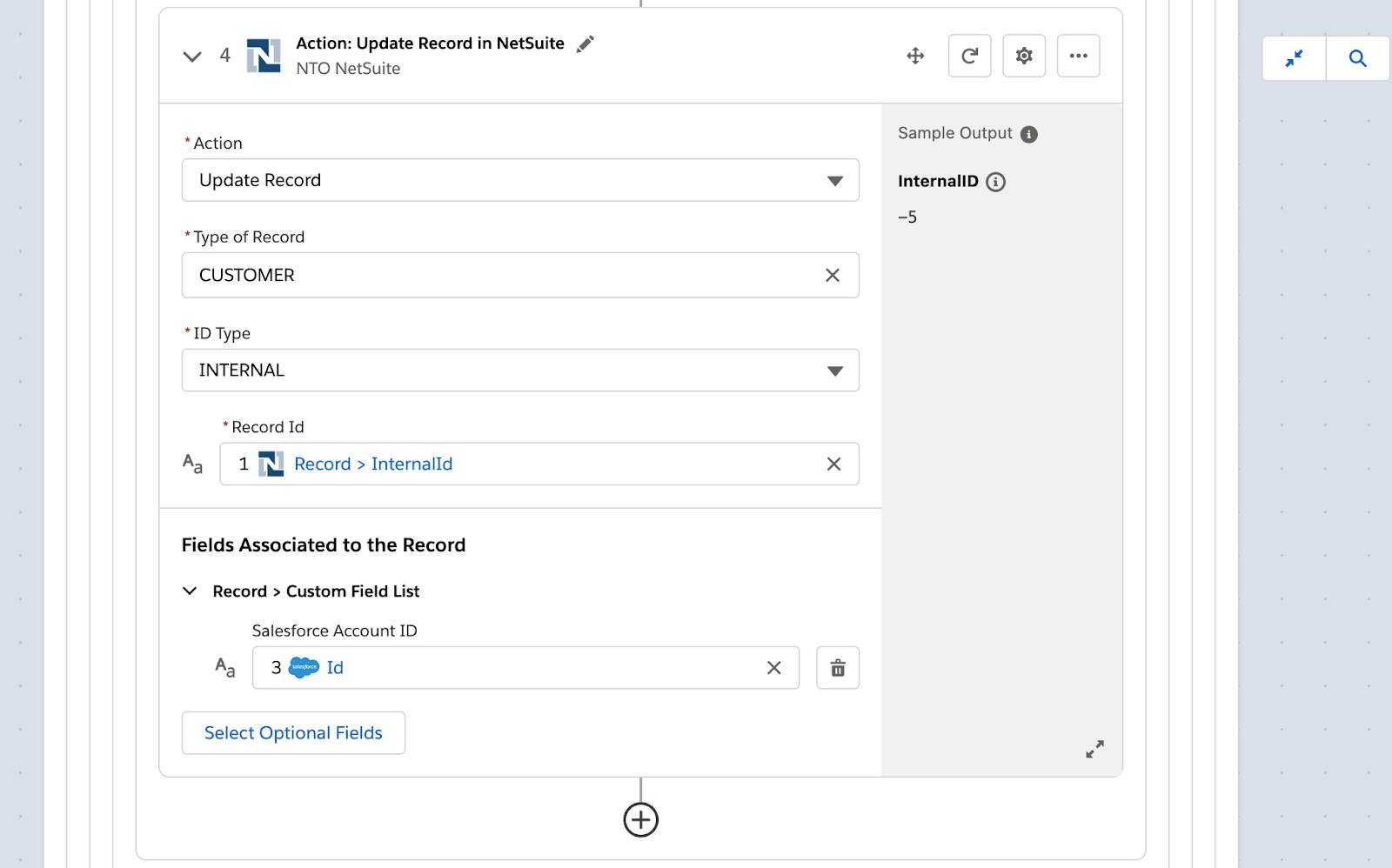The width and height of the screenshot is (1392, 868).
Task: Open the canvas search magnifier
Action: tap(1357, 58)
